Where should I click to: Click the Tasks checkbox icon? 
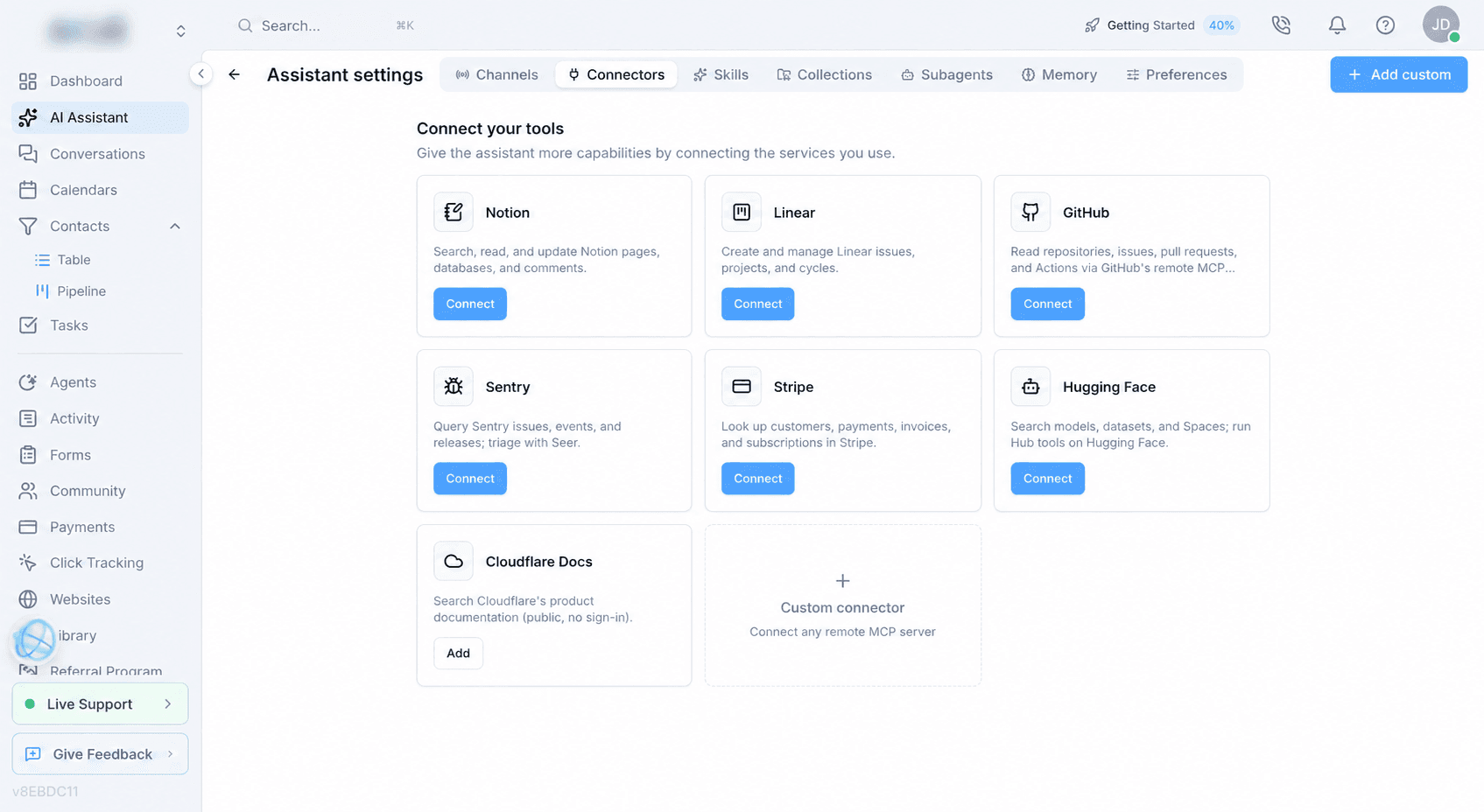28,325
